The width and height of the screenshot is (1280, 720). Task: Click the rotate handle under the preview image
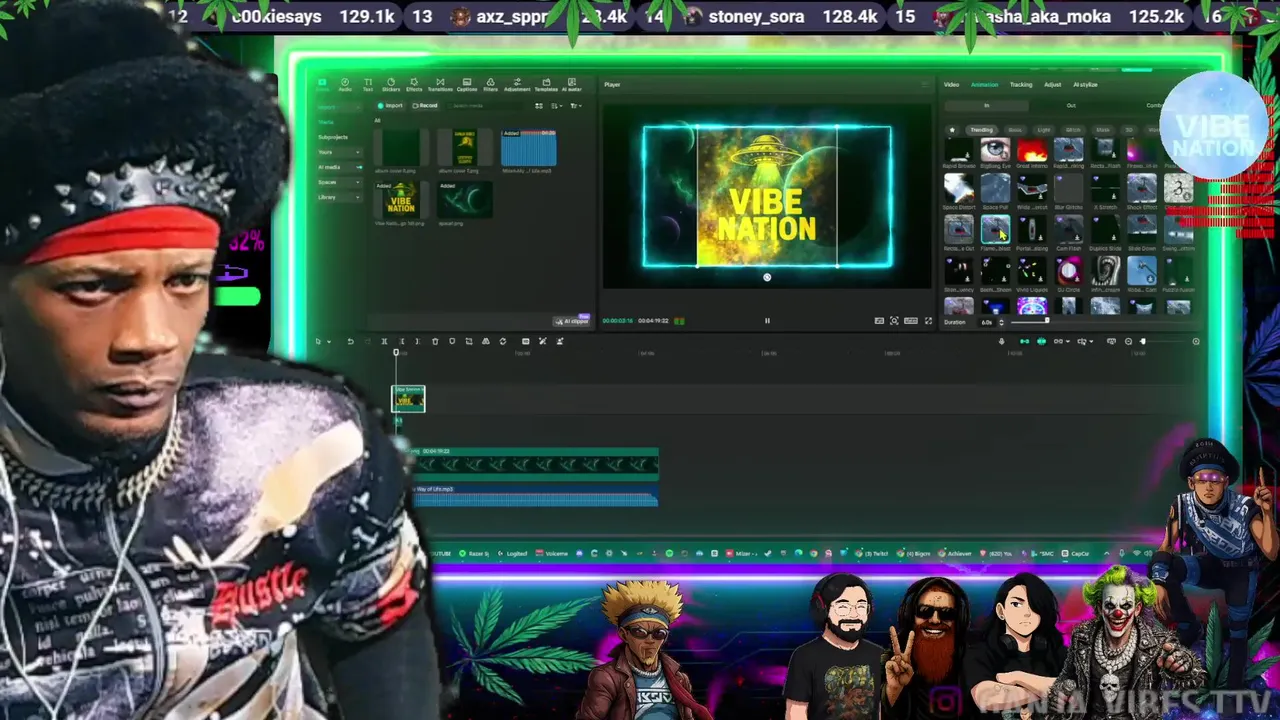[x=767, y=277]
